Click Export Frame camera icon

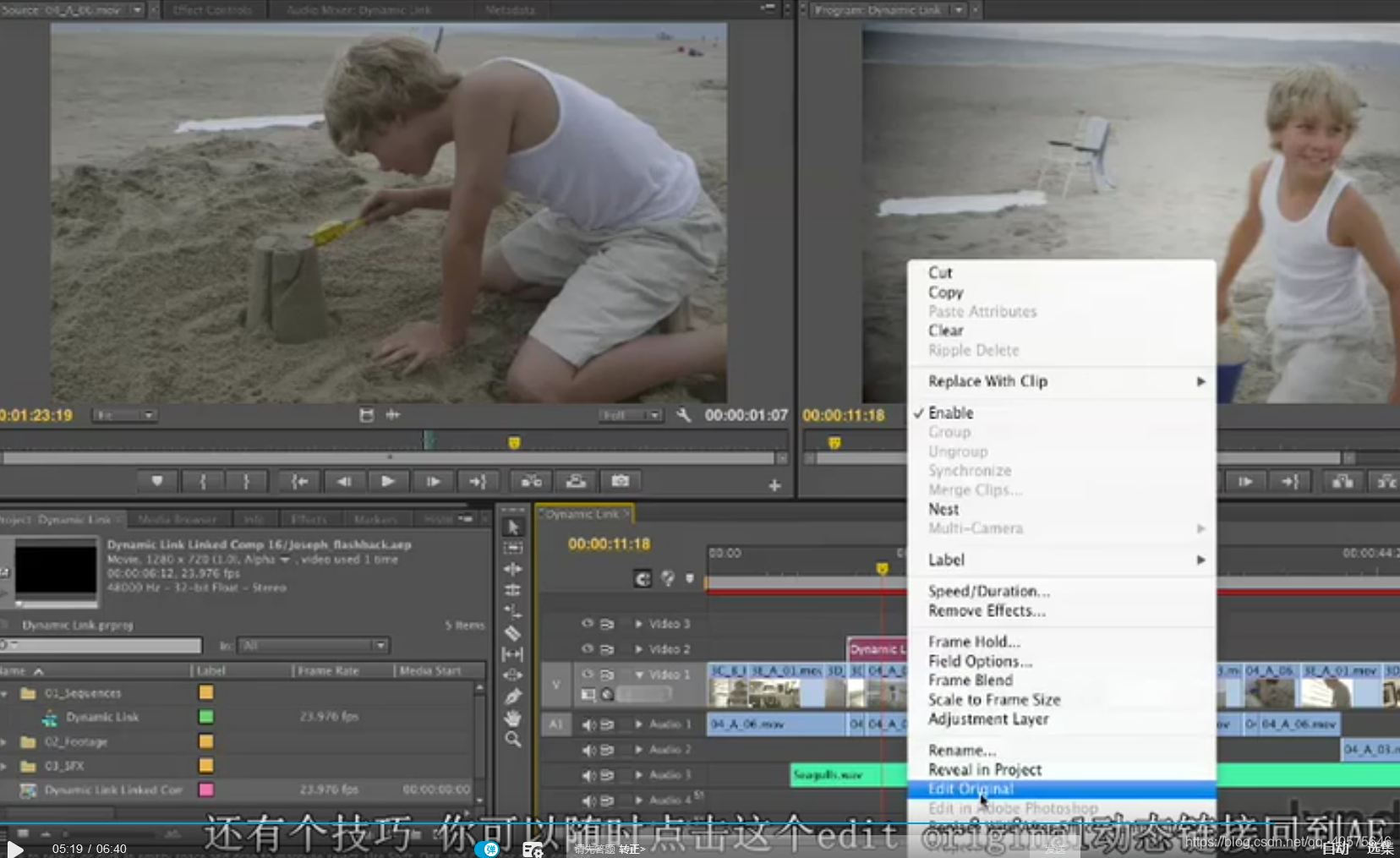click(620, 481)
